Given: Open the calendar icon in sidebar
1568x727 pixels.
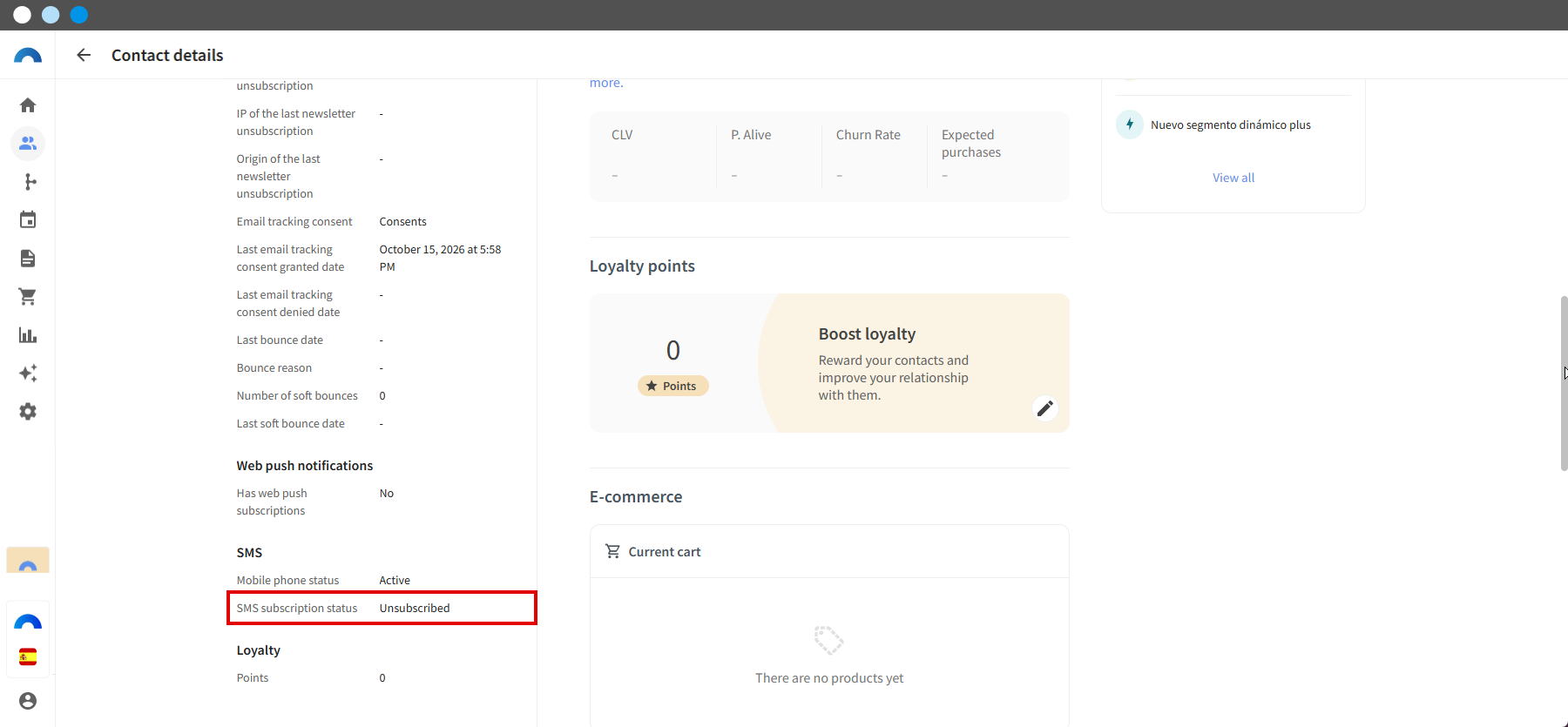Looking at the screenshot, I should click(28, 220).
